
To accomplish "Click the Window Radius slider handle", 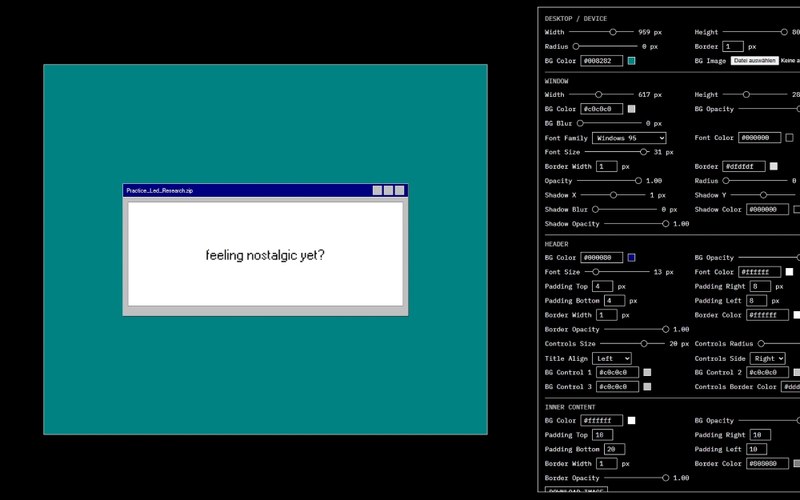I will [x=726, y=181].
